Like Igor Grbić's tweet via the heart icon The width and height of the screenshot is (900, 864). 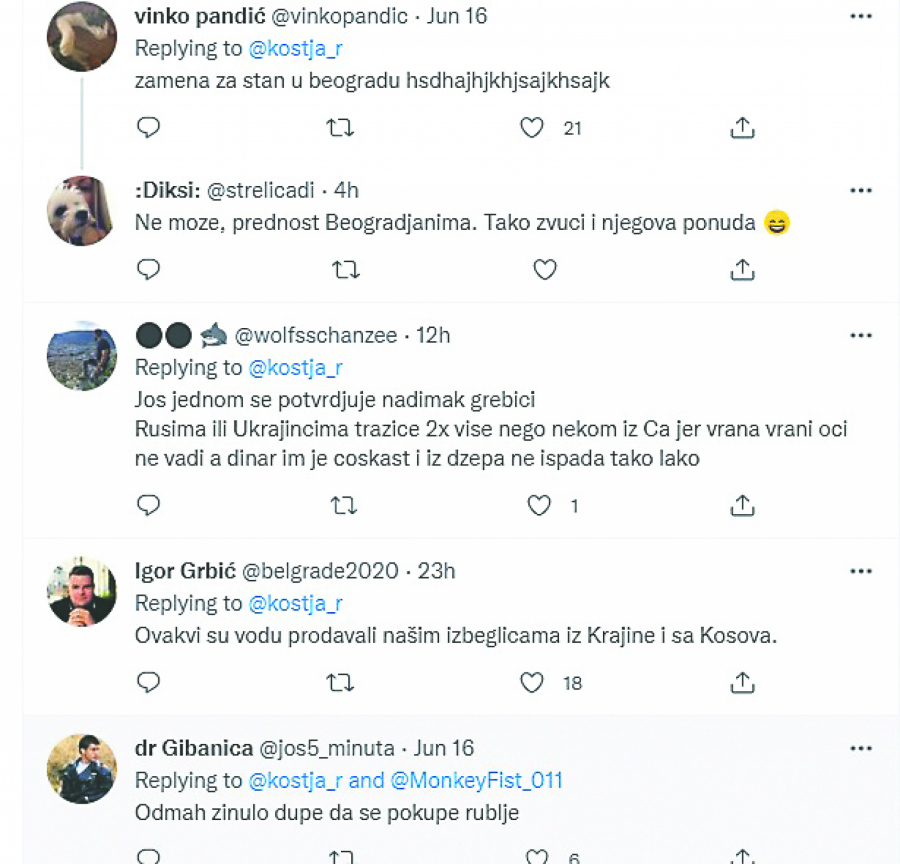point(532,683)
